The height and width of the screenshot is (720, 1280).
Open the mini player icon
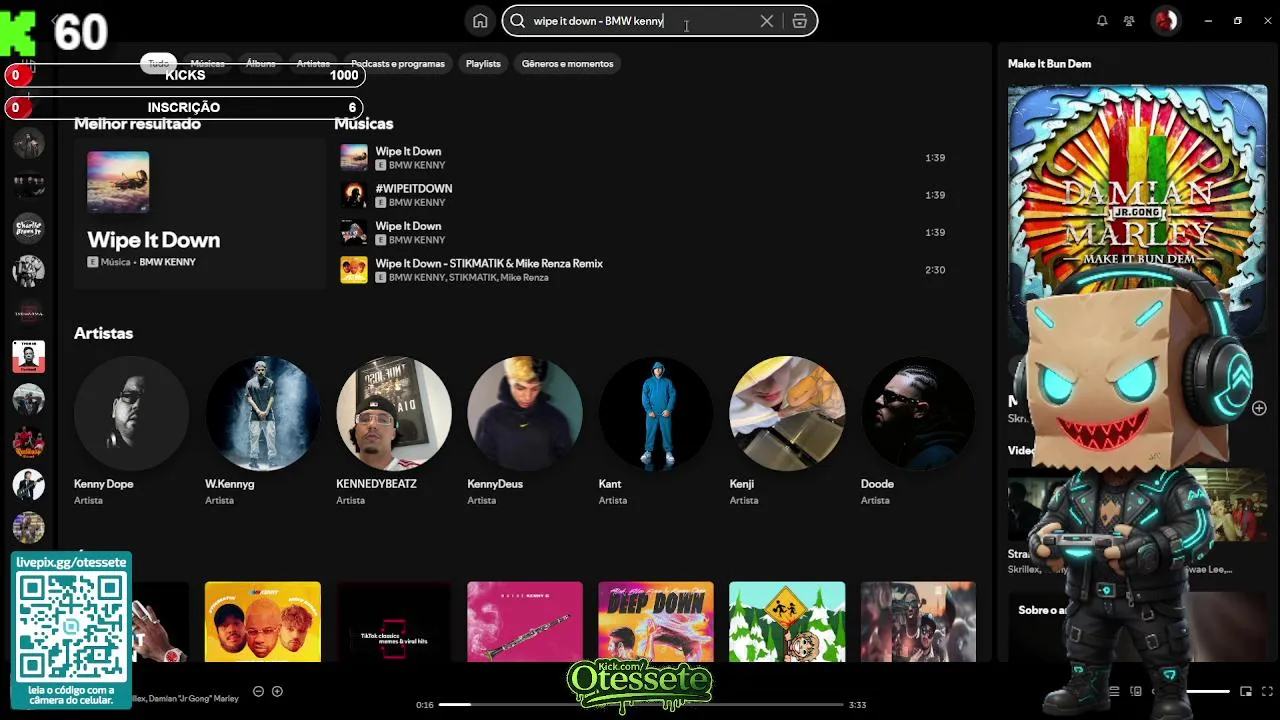tap(1246, 691)
